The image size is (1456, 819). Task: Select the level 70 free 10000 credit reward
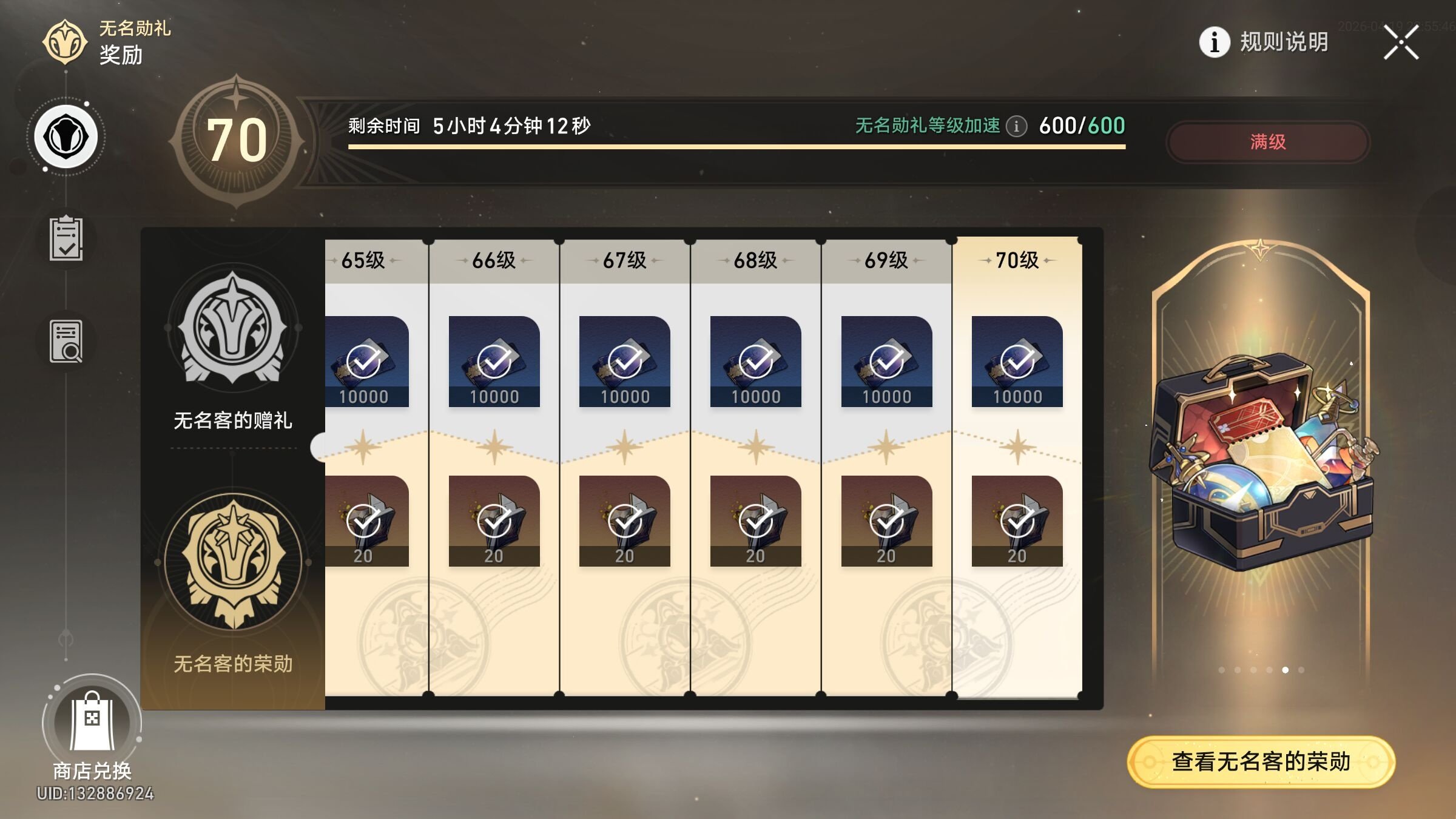click(1017, 362)
